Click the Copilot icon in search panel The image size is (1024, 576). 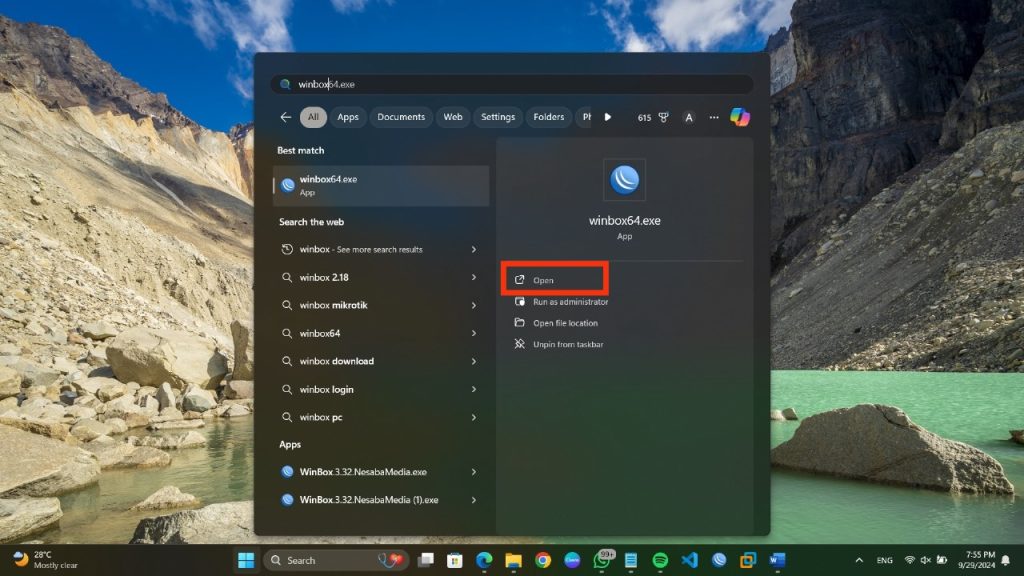[x=740, y=117]
